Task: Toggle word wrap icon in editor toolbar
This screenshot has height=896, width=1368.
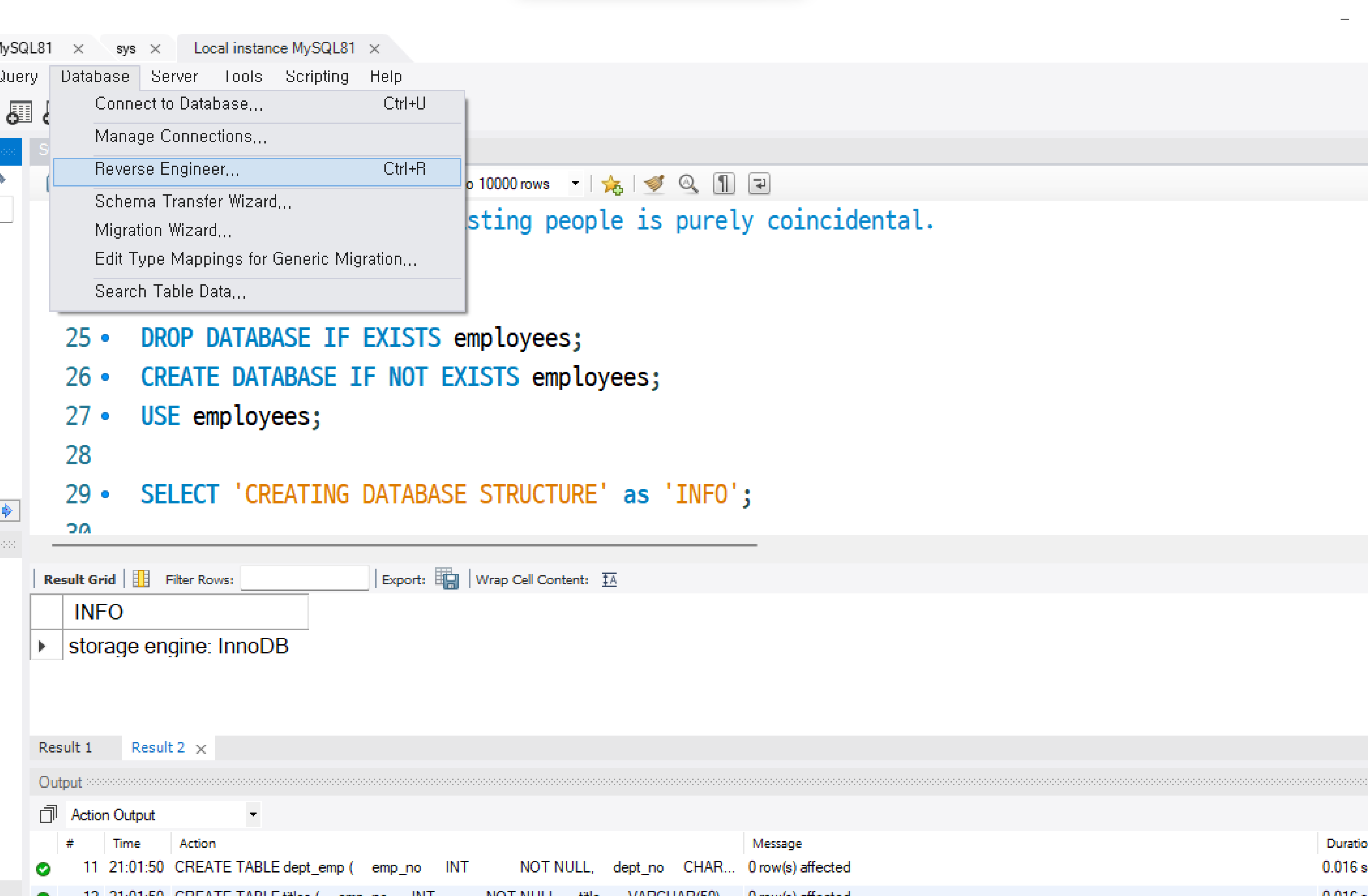Action: coord(759,184)
